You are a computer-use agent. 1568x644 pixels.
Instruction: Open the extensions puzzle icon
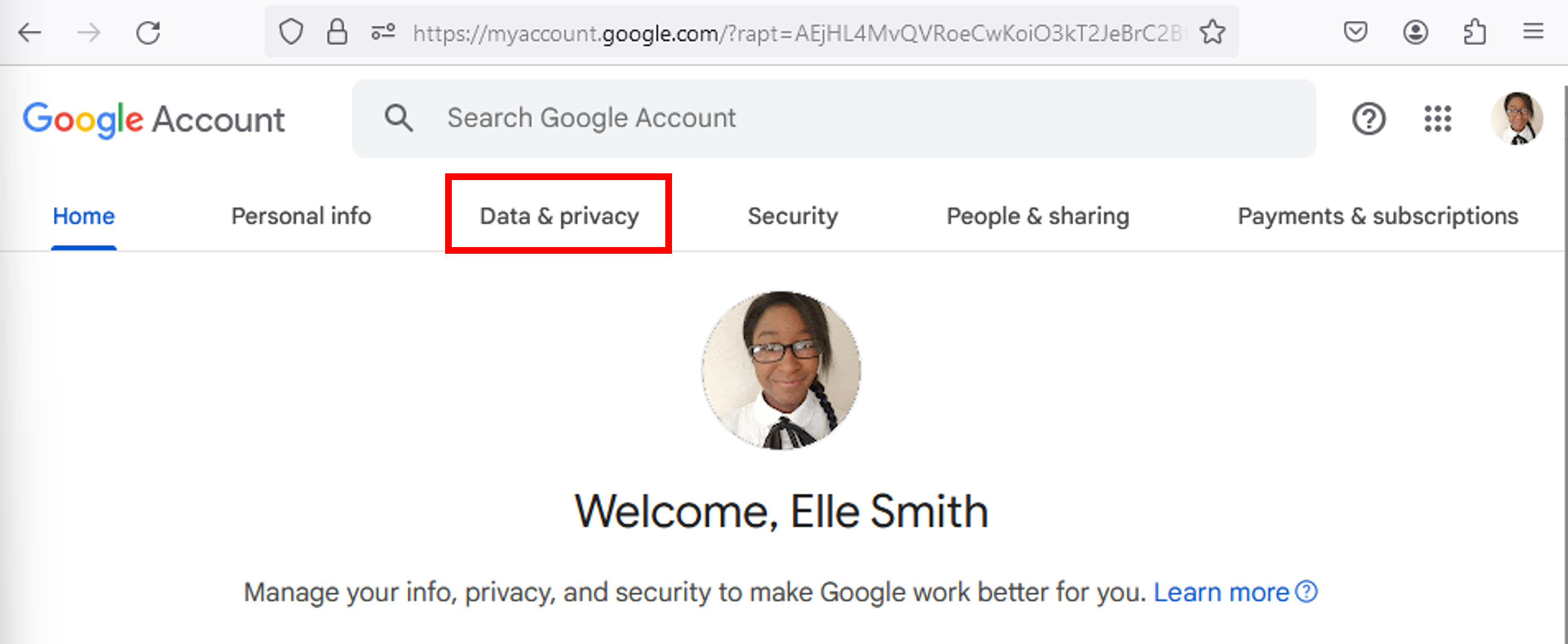pos(1474,32)
